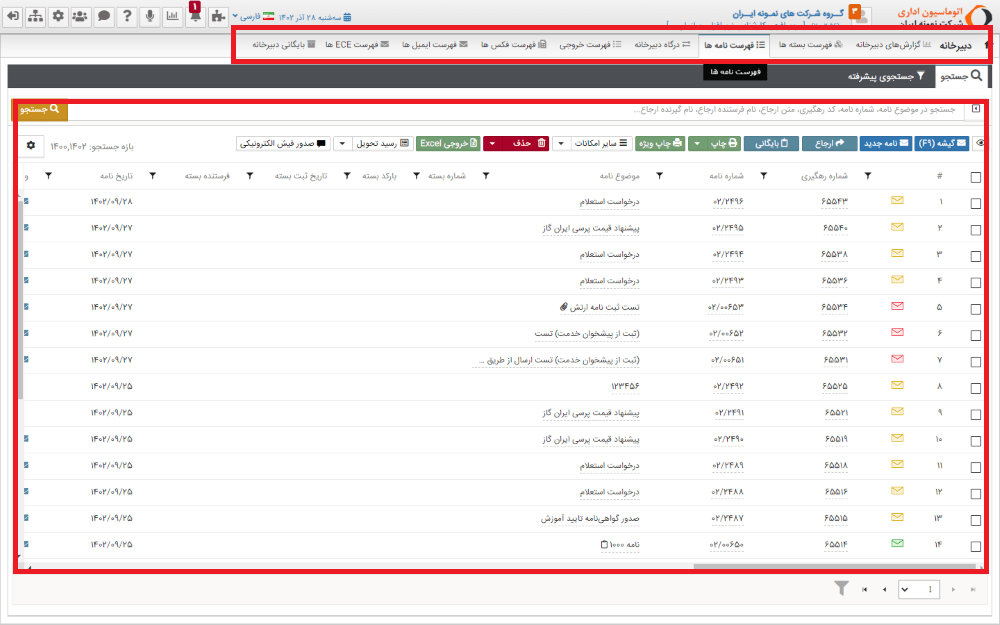Tick the select-all checkbox in table header
This screenshot has width=1000, height=625.
(977, 175)
